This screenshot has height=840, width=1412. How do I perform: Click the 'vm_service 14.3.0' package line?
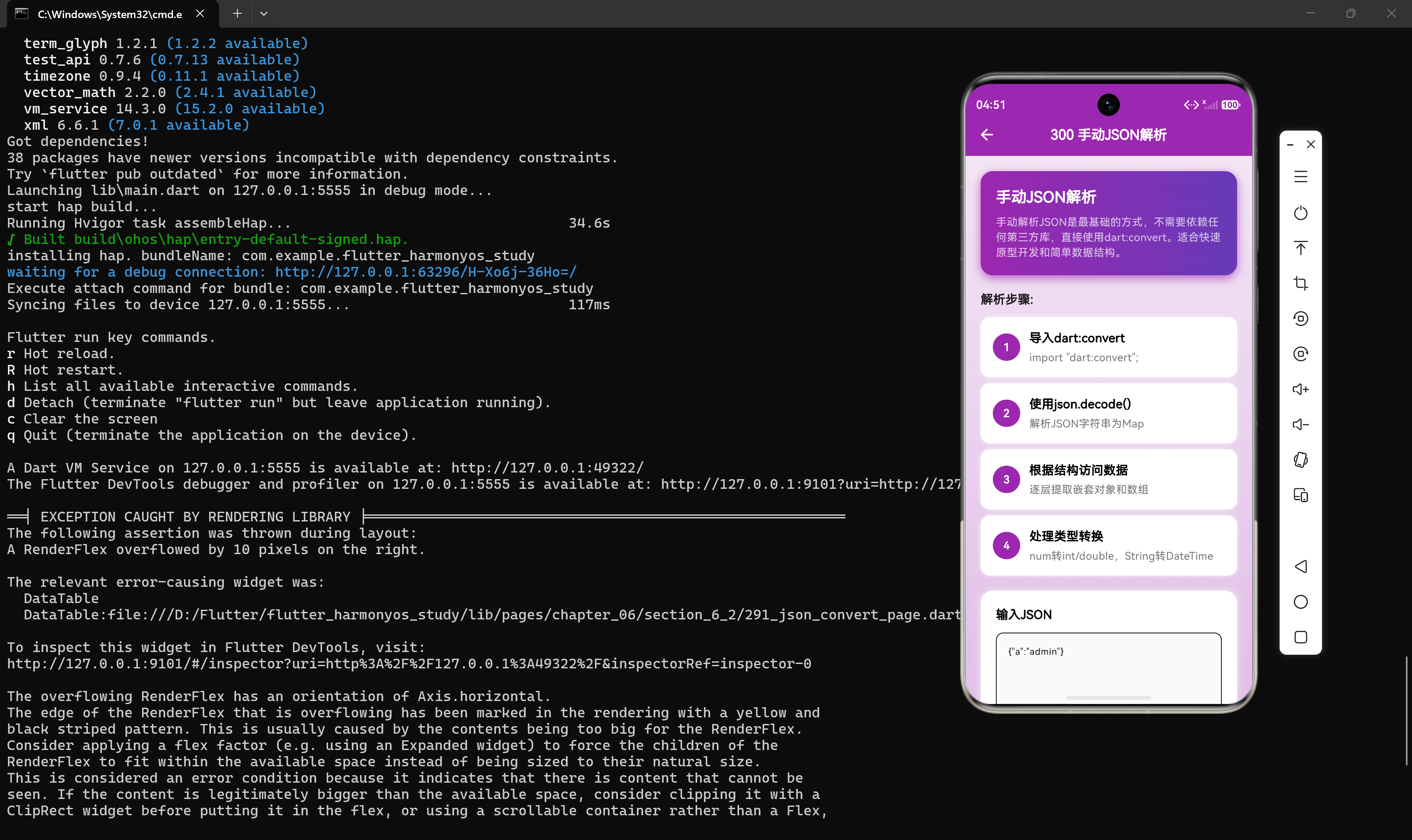click(174, 109)
